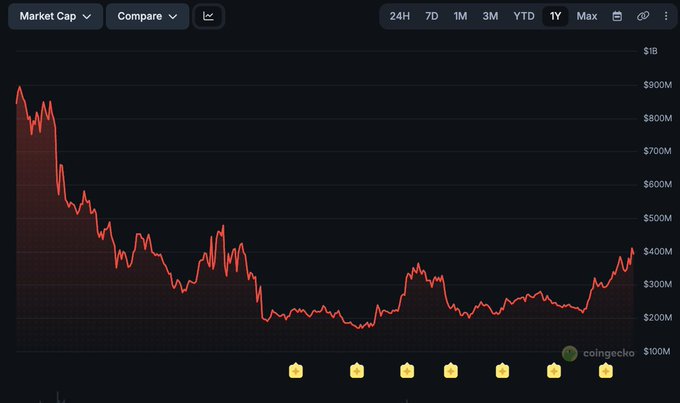
Task: Open the three-dot more options menu
Action: [x=666, y=16]
